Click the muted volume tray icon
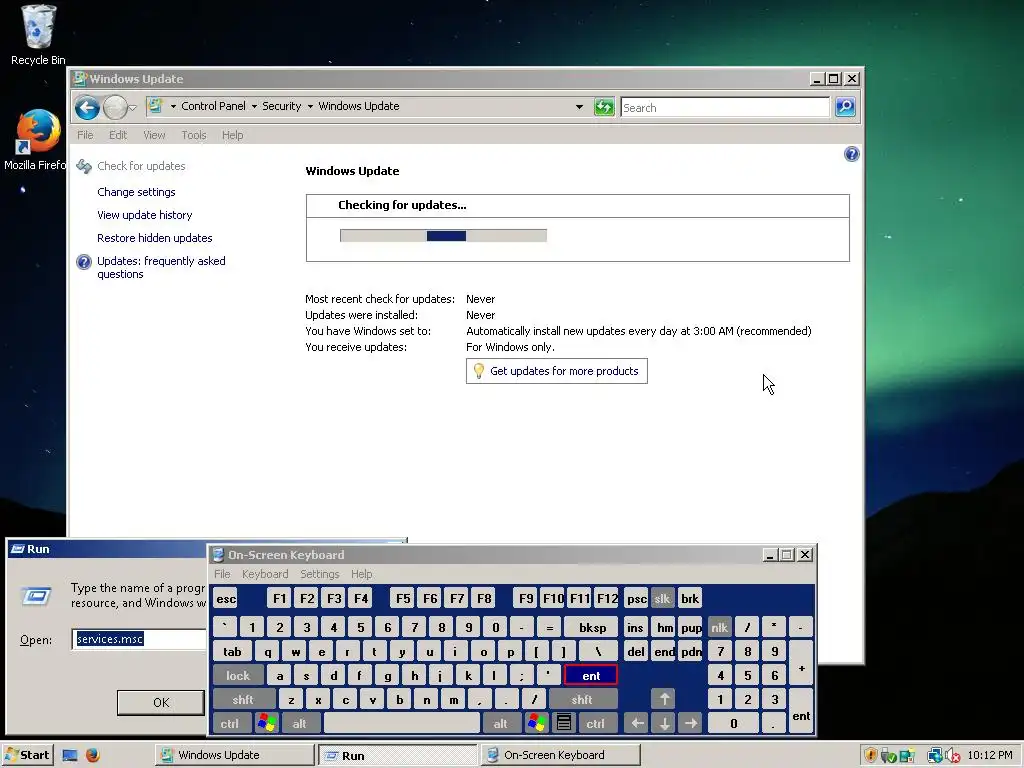1024x768 pixels. (x=953, y=756)
